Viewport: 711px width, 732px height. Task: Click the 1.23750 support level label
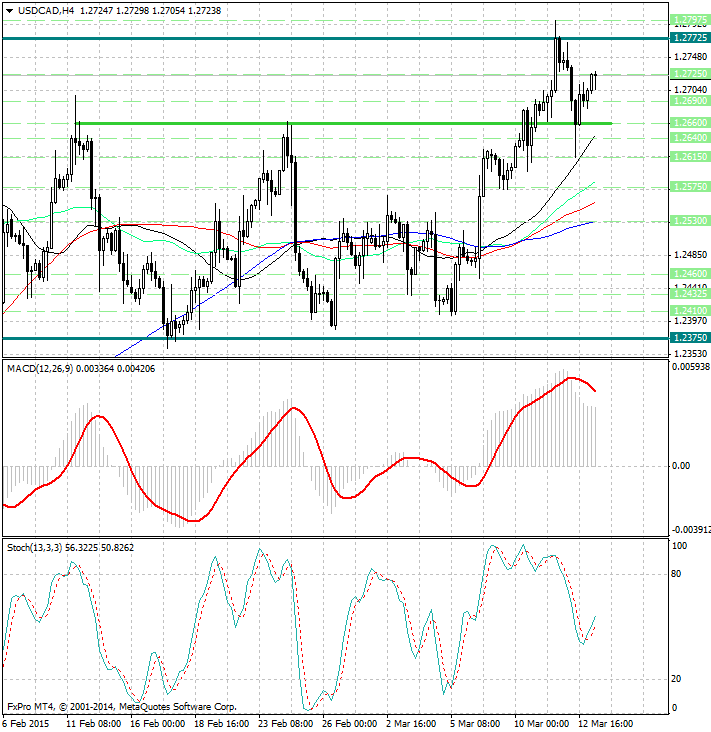[690, 337]
